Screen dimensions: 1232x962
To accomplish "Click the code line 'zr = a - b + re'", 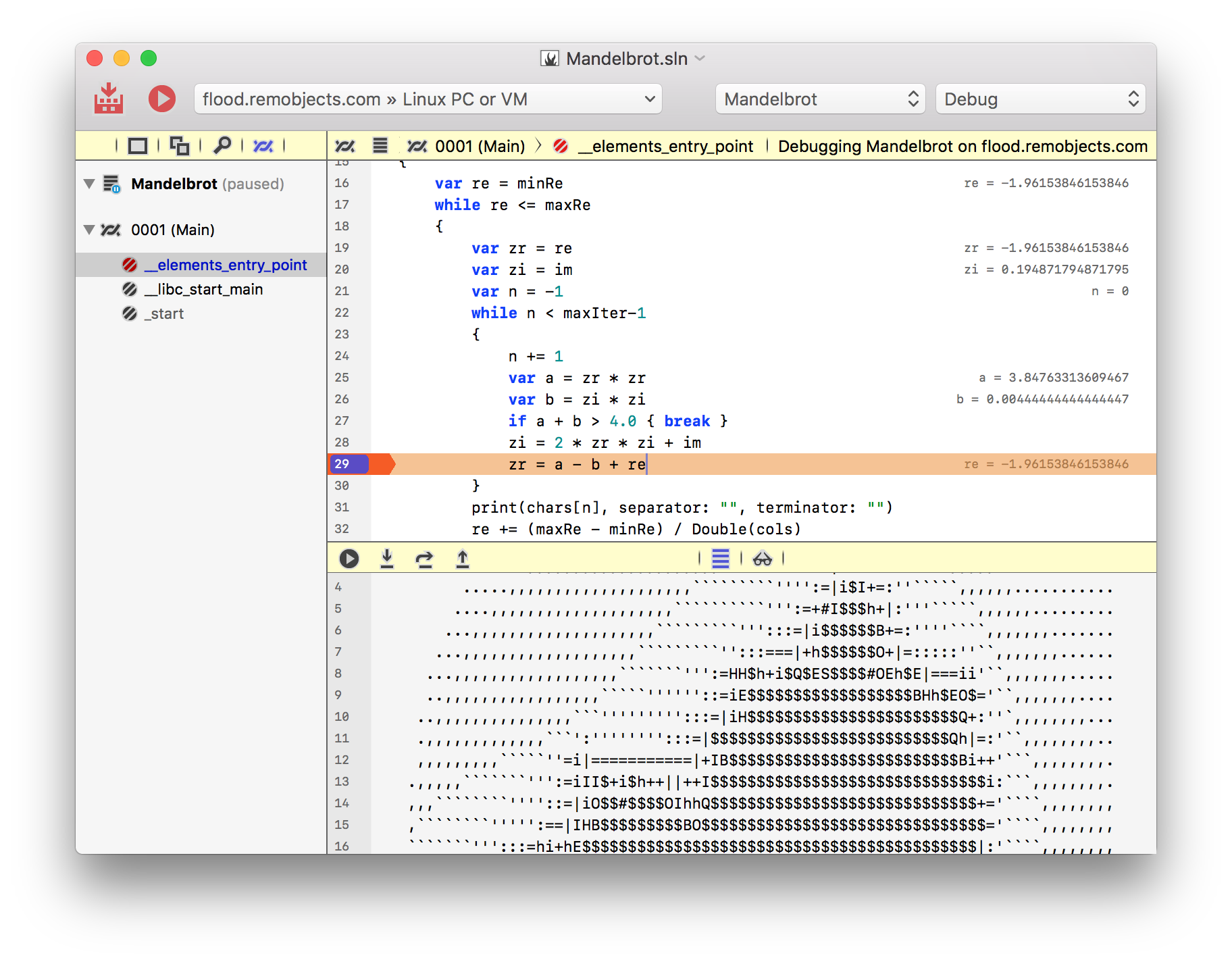I will pyautogui.click(x=577, y=464).
